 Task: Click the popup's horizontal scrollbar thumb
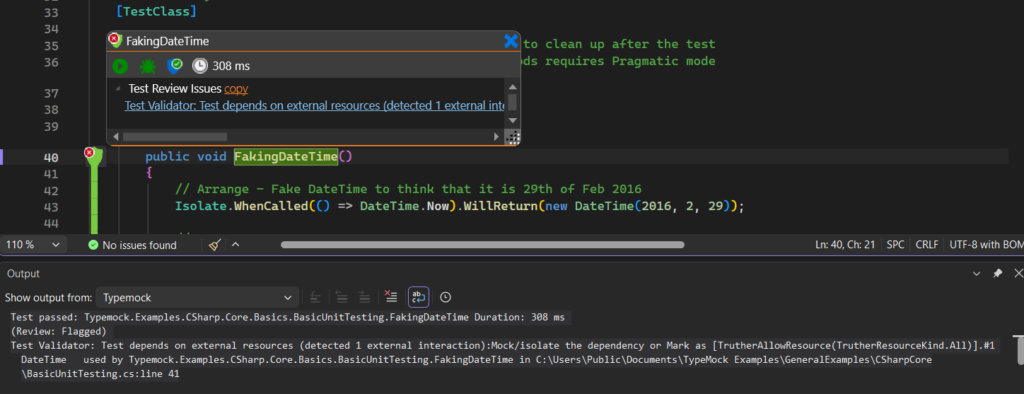tap(174, 137)
